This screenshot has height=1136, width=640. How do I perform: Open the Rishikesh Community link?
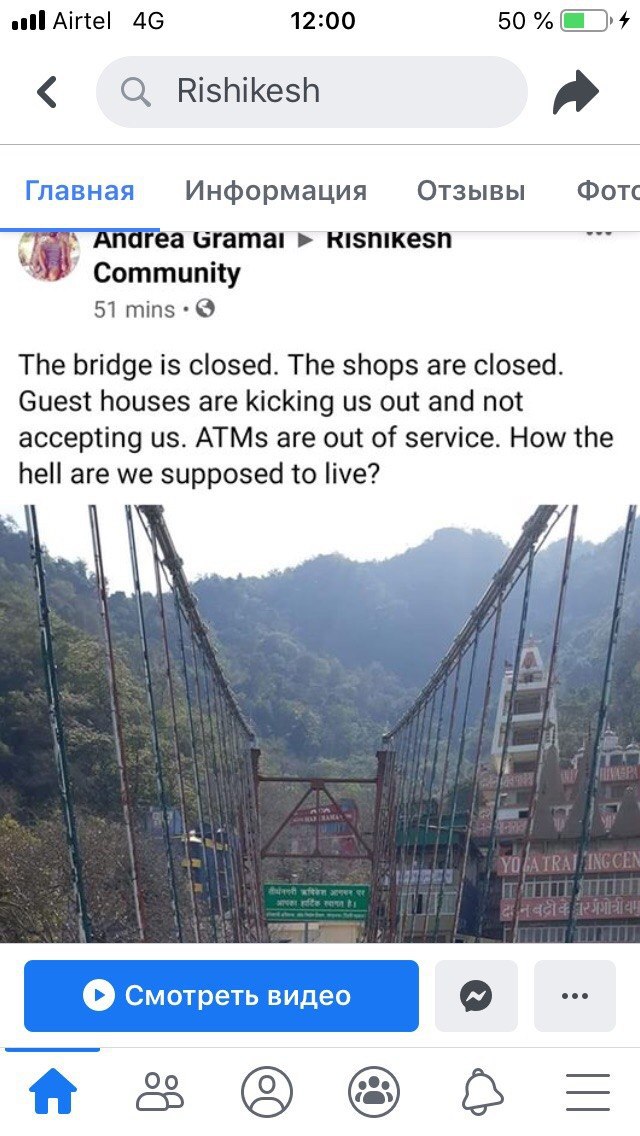click(272, 255)
